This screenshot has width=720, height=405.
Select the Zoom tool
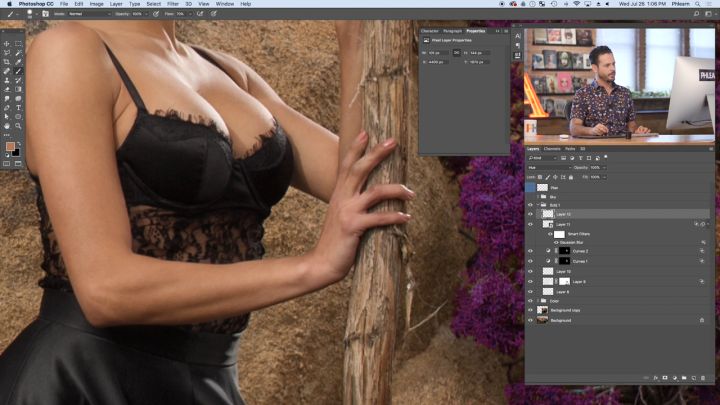18,126
